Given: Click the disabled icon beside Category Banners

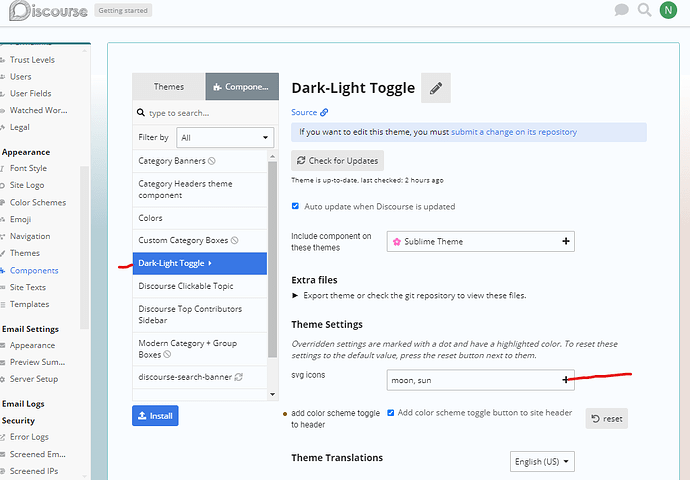Looking at the screenshot, I should tap(212, 161).
